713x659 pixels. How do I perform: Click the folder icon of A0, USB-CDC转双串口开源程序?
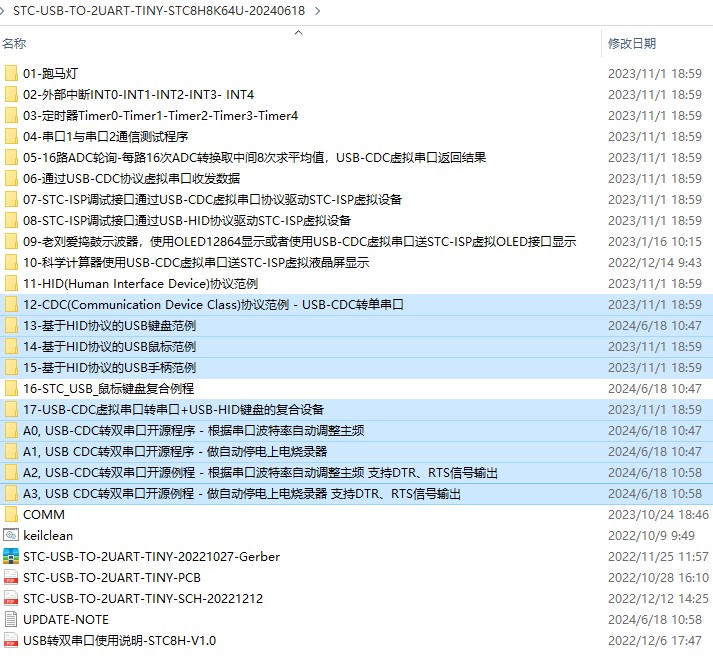[11, 430]
